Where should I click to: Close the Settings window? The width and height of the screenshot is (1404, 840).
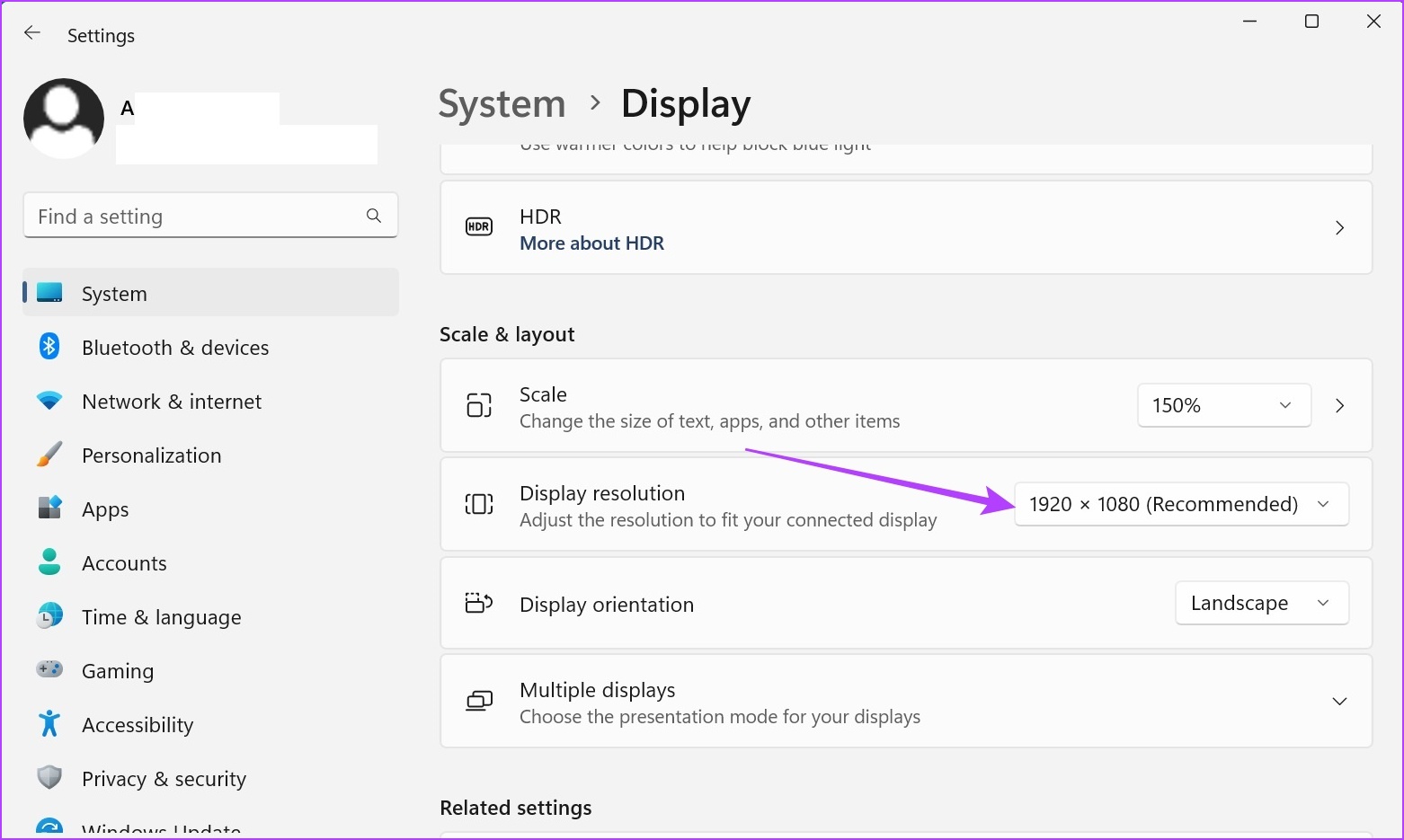(1373, 22)
